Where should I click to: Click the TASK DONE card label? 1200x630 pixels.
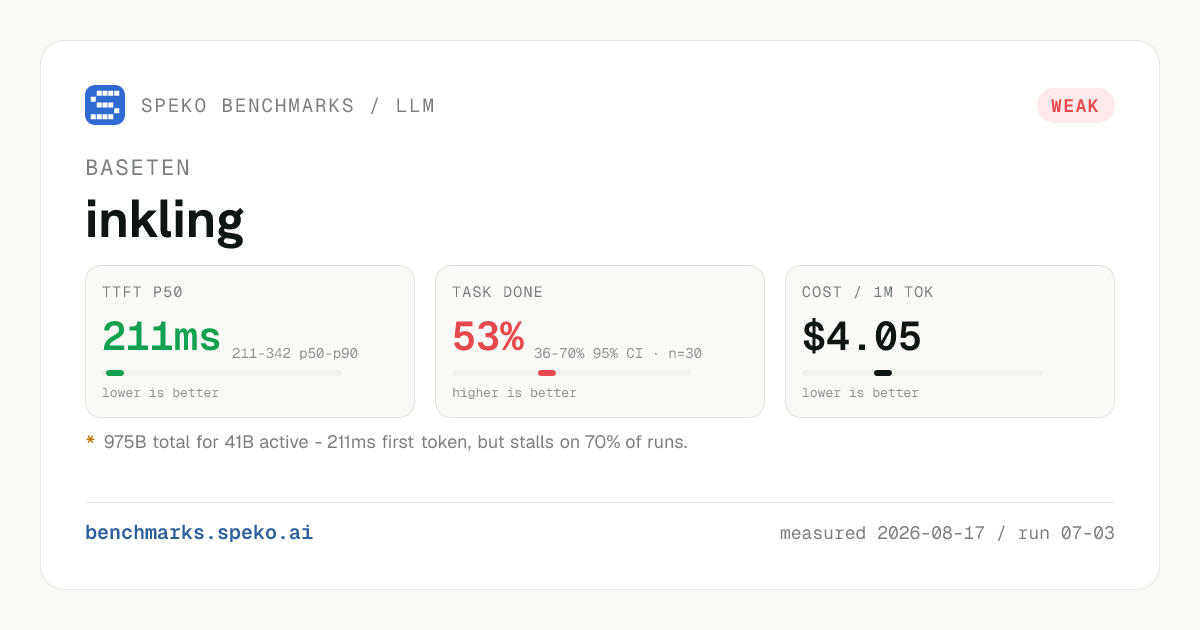click(497, 293)
